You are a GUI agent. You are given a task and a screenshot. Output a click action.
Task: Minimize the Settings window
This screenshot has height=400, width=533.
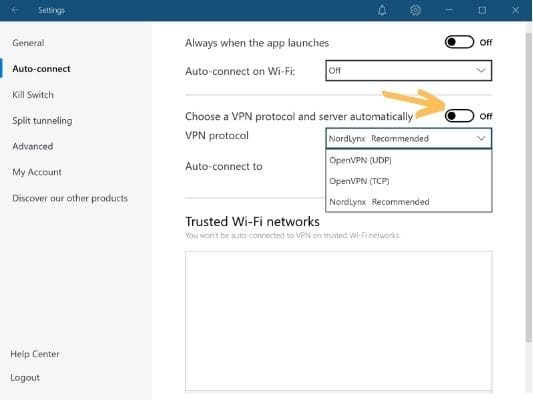pos(449,10)
